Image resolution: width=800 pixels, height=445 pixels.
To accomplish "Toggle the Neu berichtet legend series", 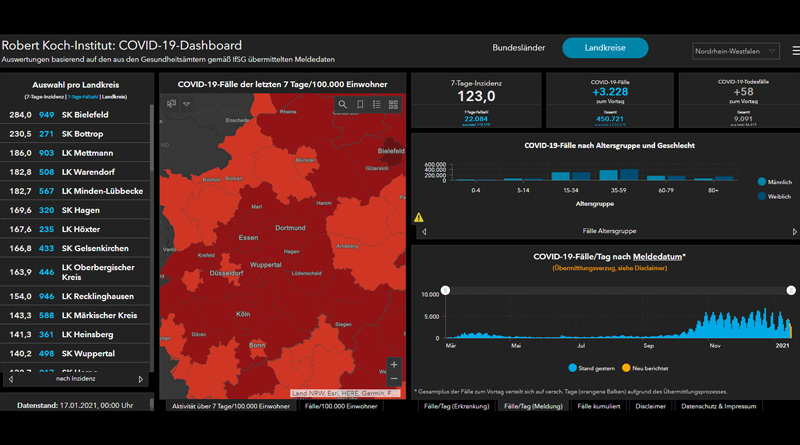I will click(x=645, y=368).
